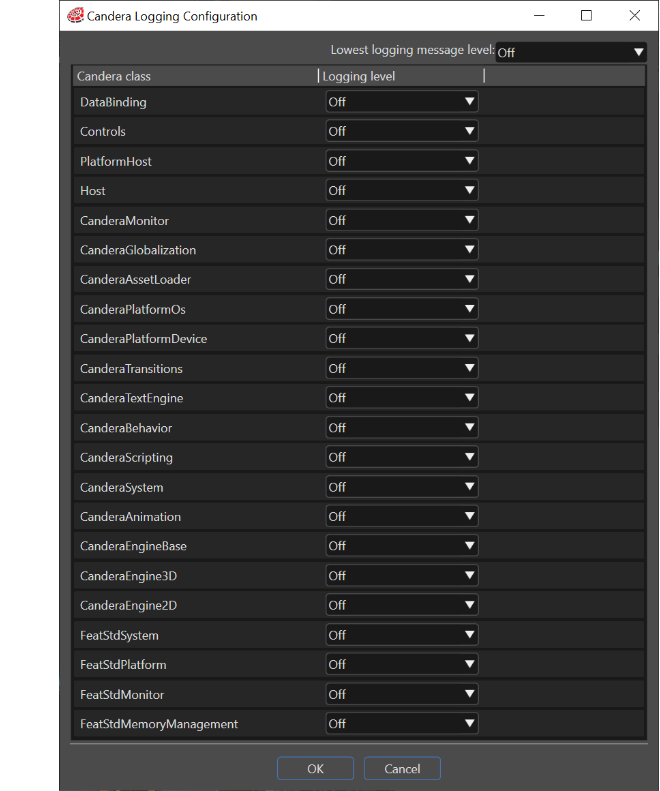Viewport: 660px width, 791px height.
Task: Select the PlatformHost class row label
Action: point(116,161)
